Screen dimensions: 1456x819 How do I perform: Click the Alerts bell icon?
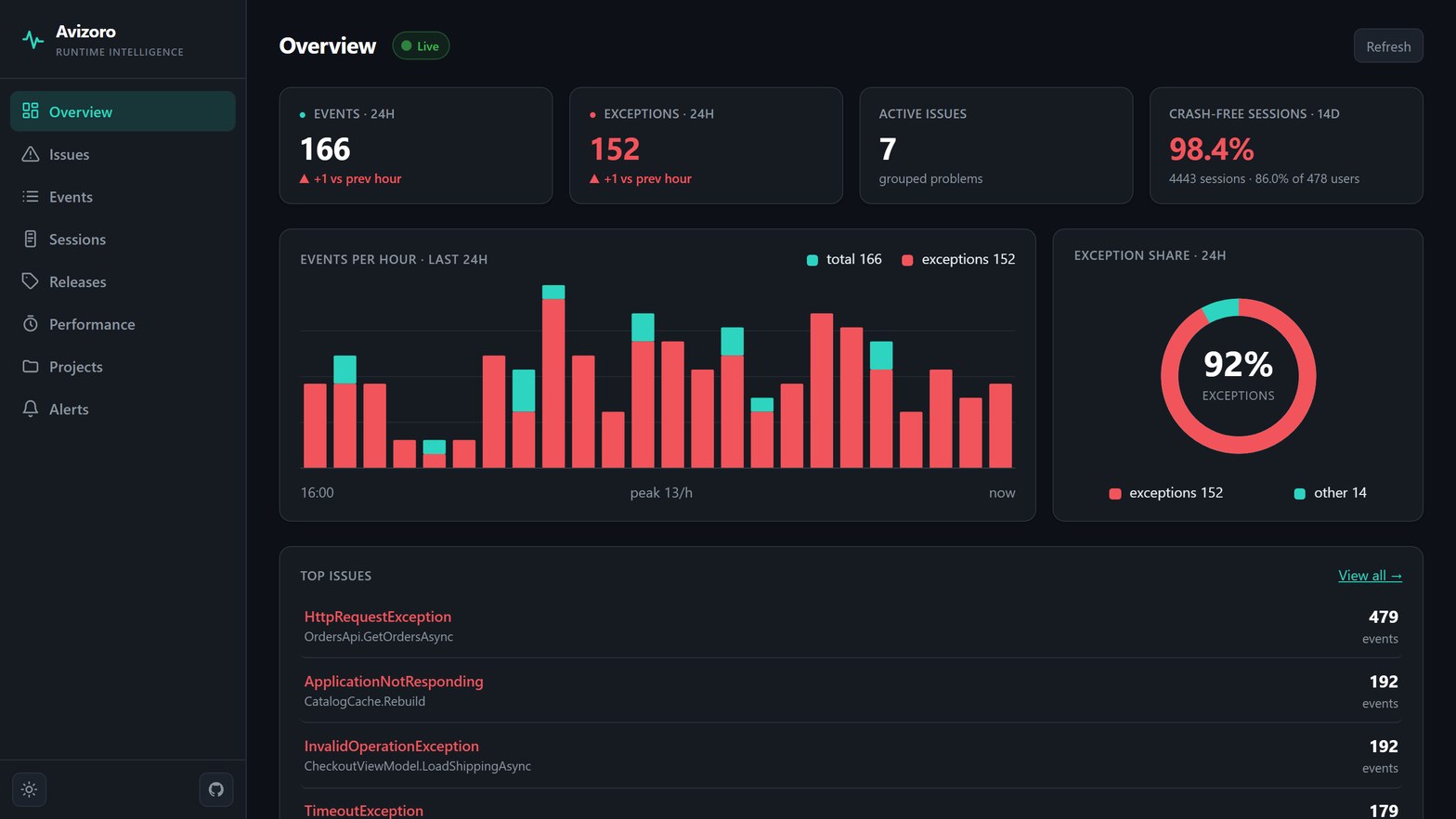31,409
